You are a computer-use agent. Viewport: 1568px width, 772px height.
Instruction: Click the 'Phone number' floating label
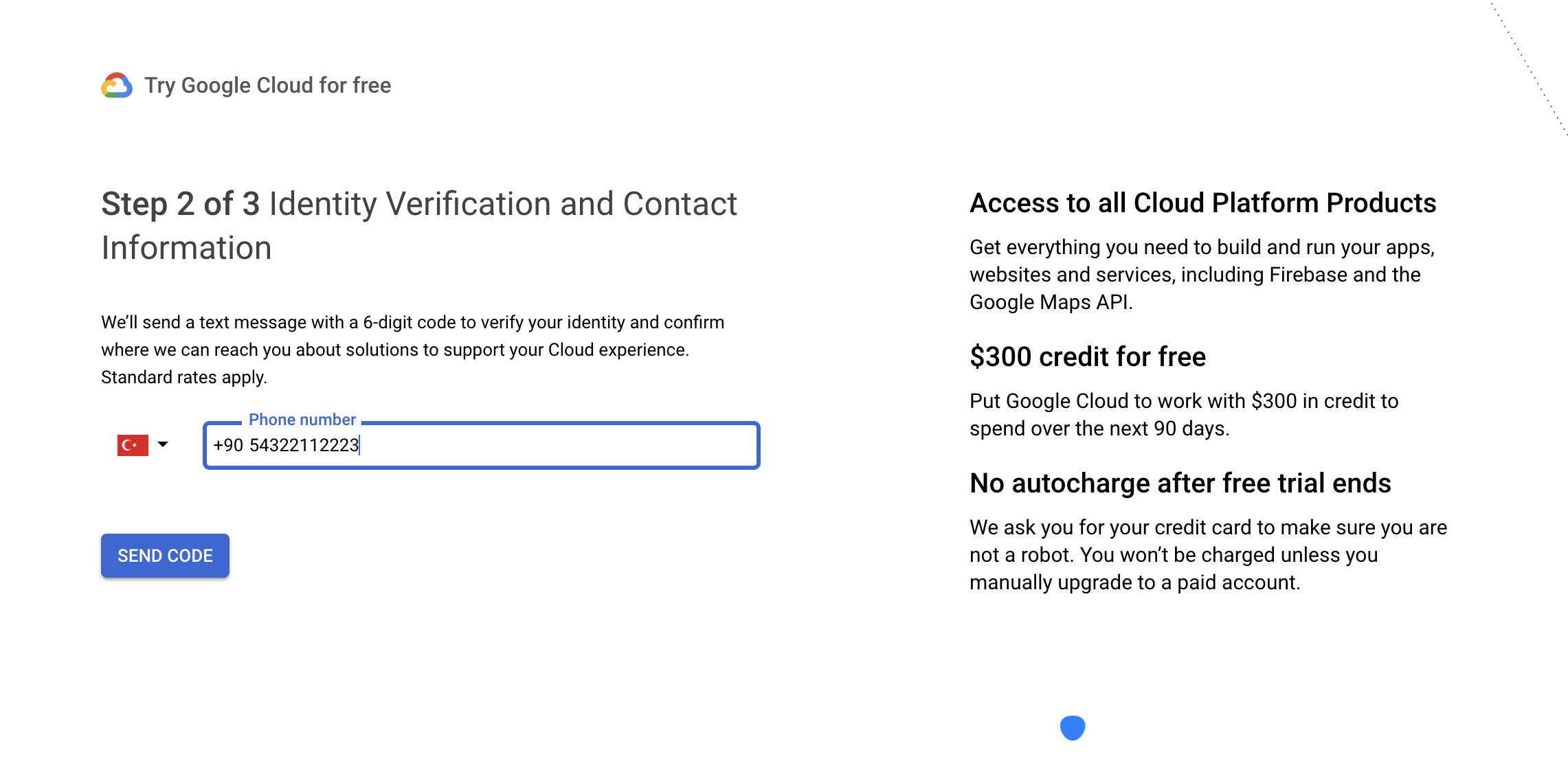[x=302, y=420]
